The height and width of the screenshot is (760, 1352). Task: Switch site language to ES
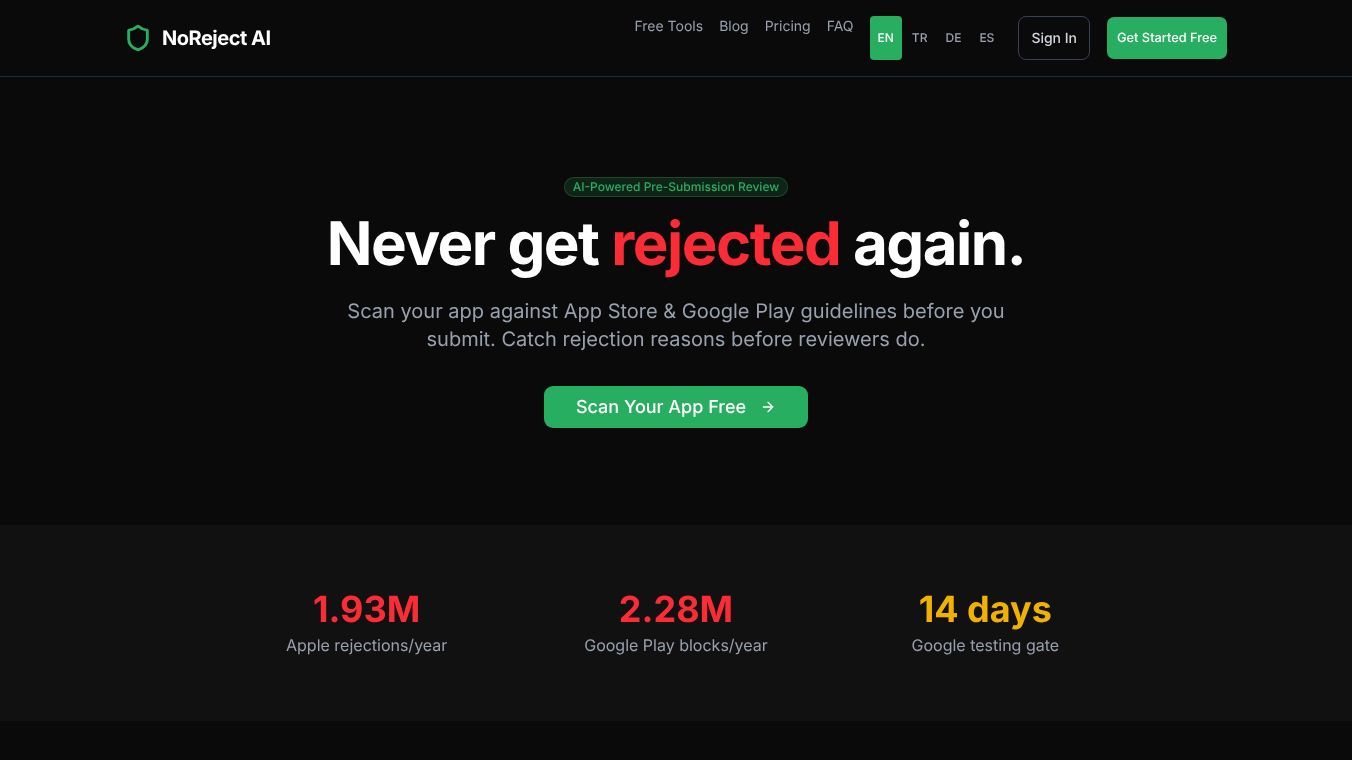(x=987, y=38)
